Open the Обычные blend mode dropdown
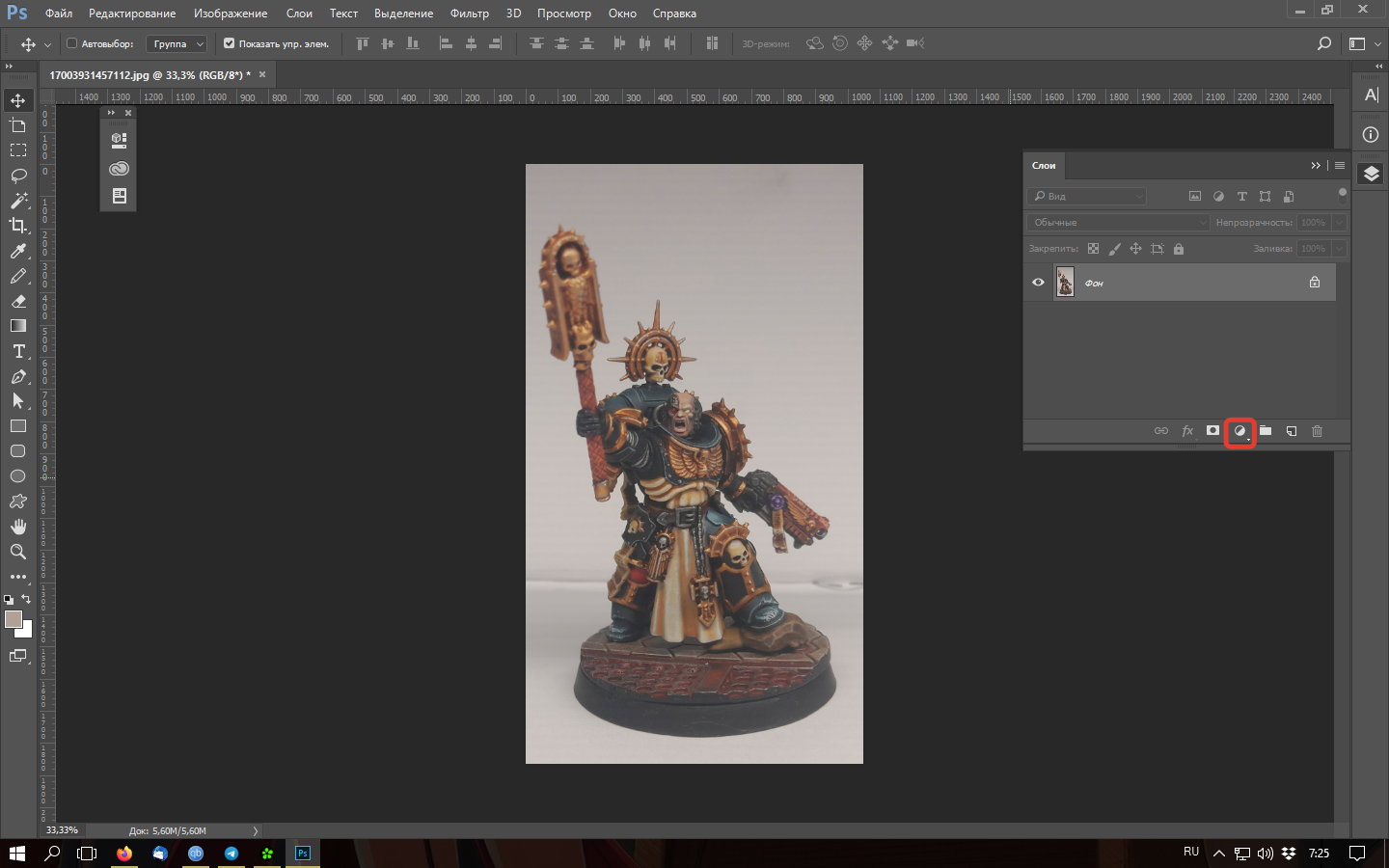Screen dimensions: 1389x868 (x=1118, y=223)
